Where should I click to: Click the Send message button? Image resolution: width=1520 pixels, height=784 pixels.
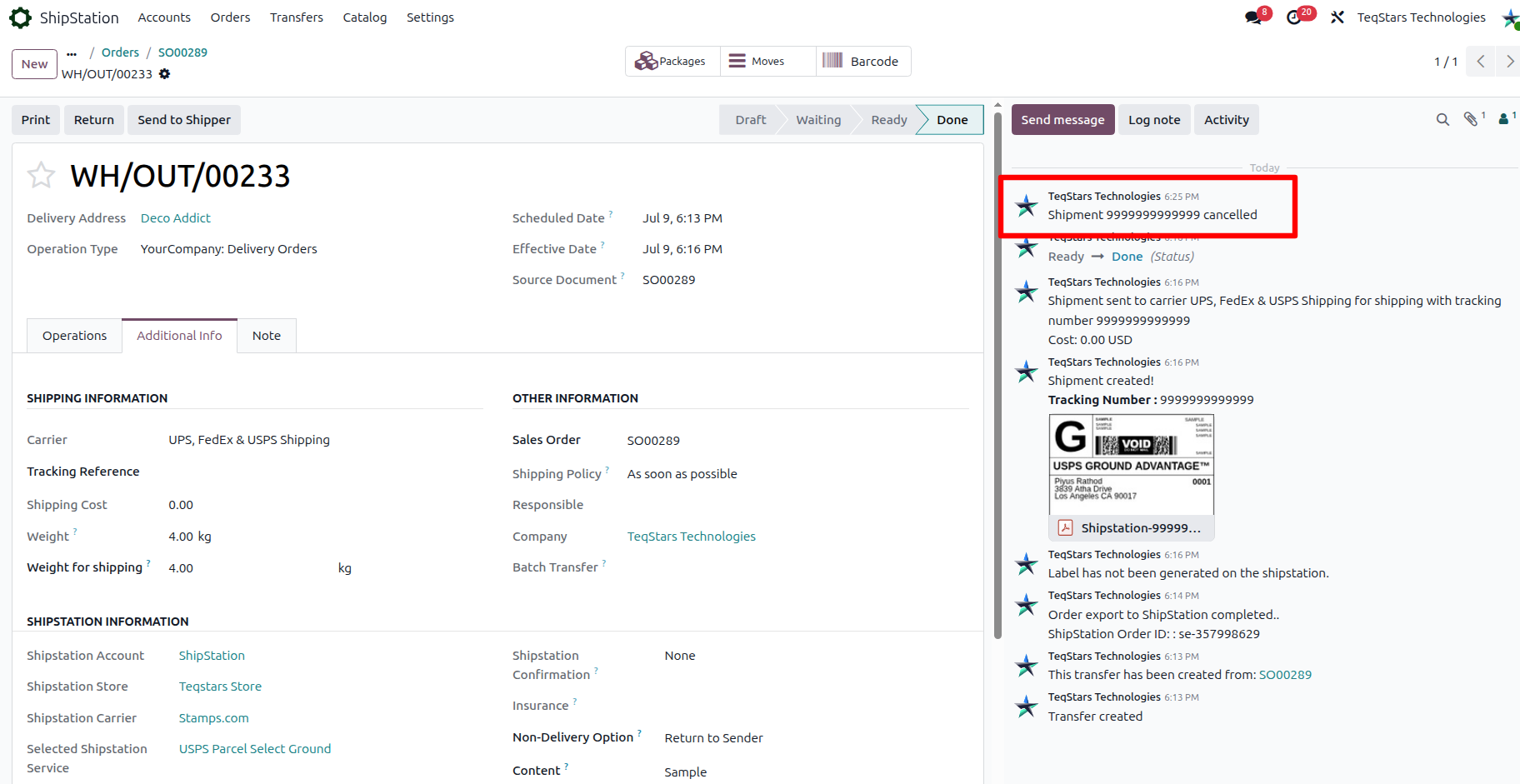click(x=1062, y=120)
